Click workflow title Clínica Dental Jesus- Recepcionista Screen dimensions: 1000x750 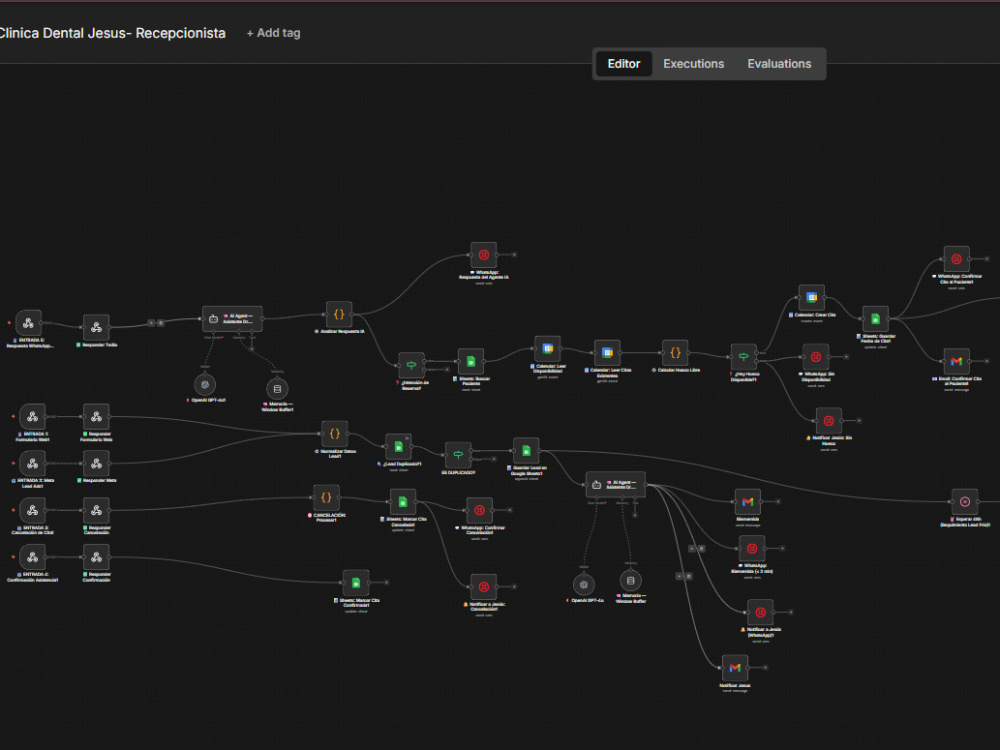point(112,33)
